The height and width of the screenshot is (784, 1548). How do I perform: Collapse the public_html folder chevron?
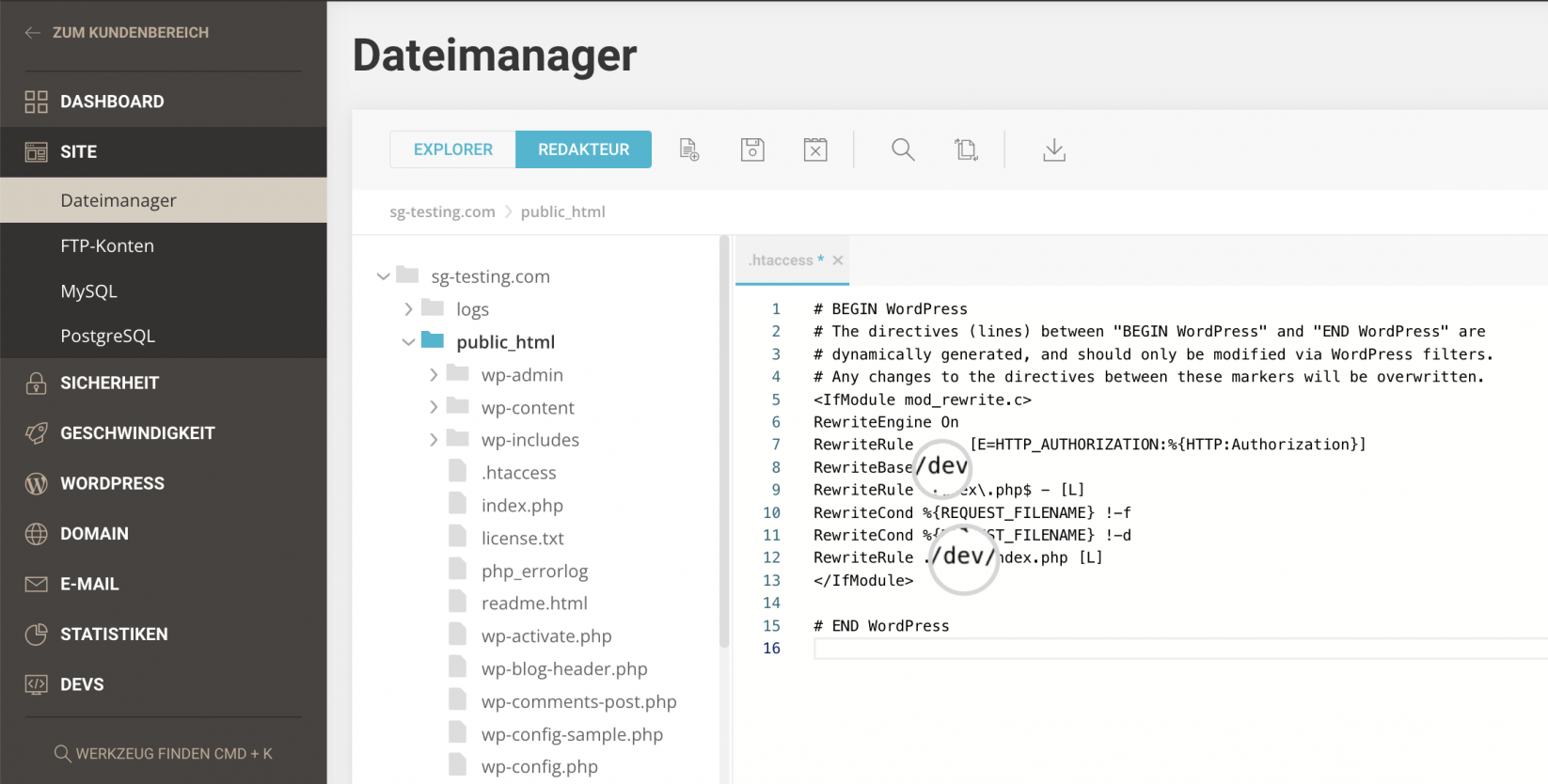click(x=408, y=342)
